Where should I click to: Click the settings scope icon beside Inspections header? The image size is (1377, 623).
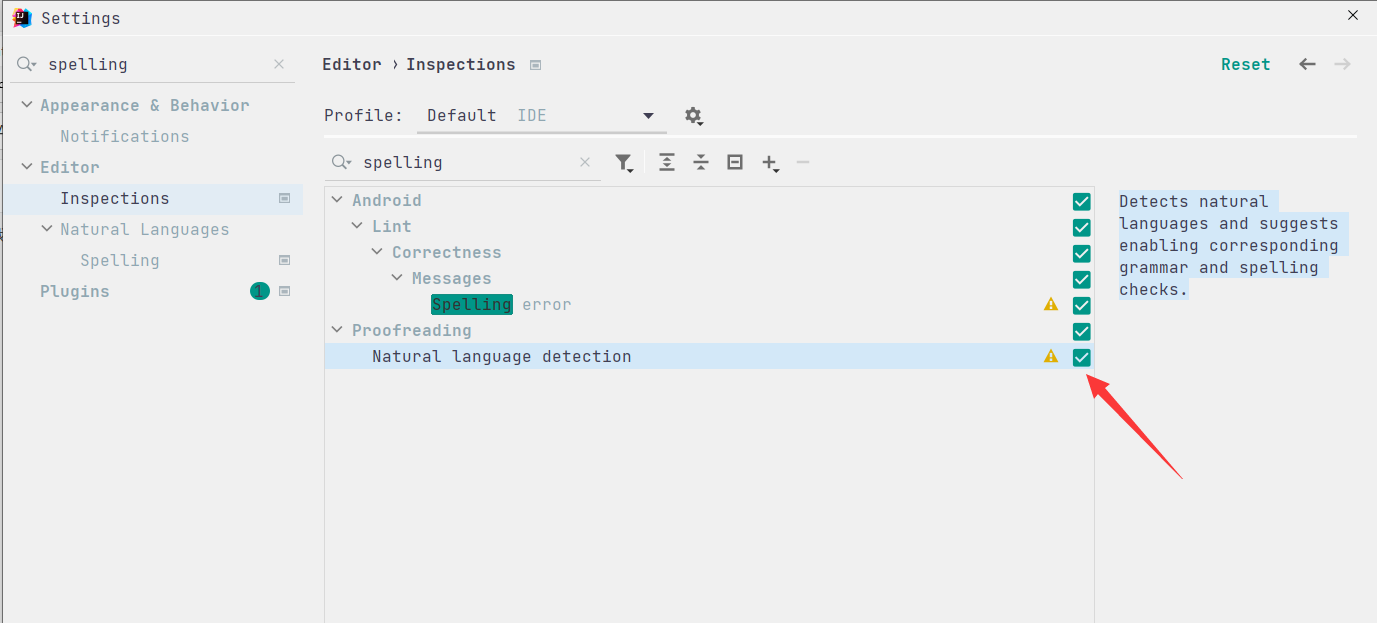coord(535,65)
